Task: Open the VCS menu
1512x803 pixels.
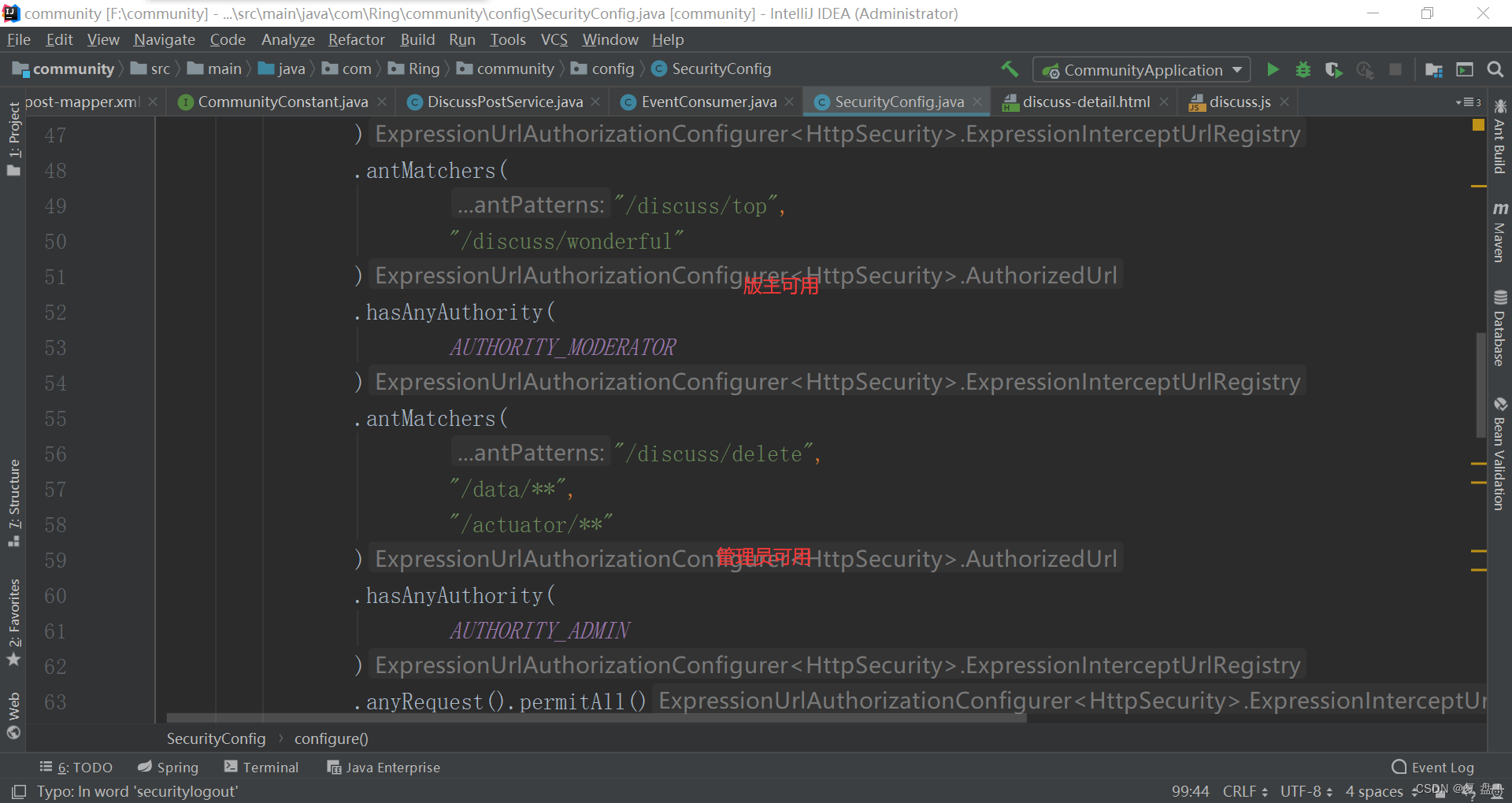Action: pos(554,39)
